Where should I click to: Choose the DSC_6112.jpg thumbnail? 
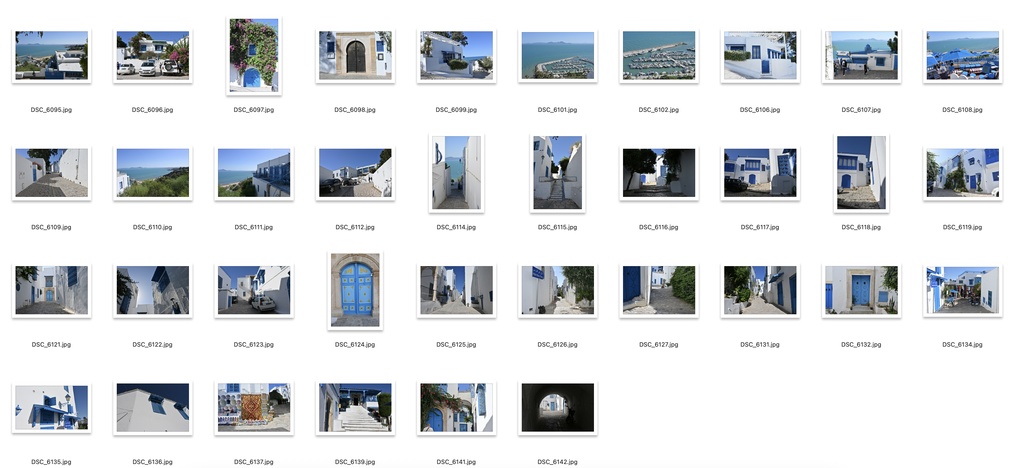pyautogui.click(x=355, y=173)
